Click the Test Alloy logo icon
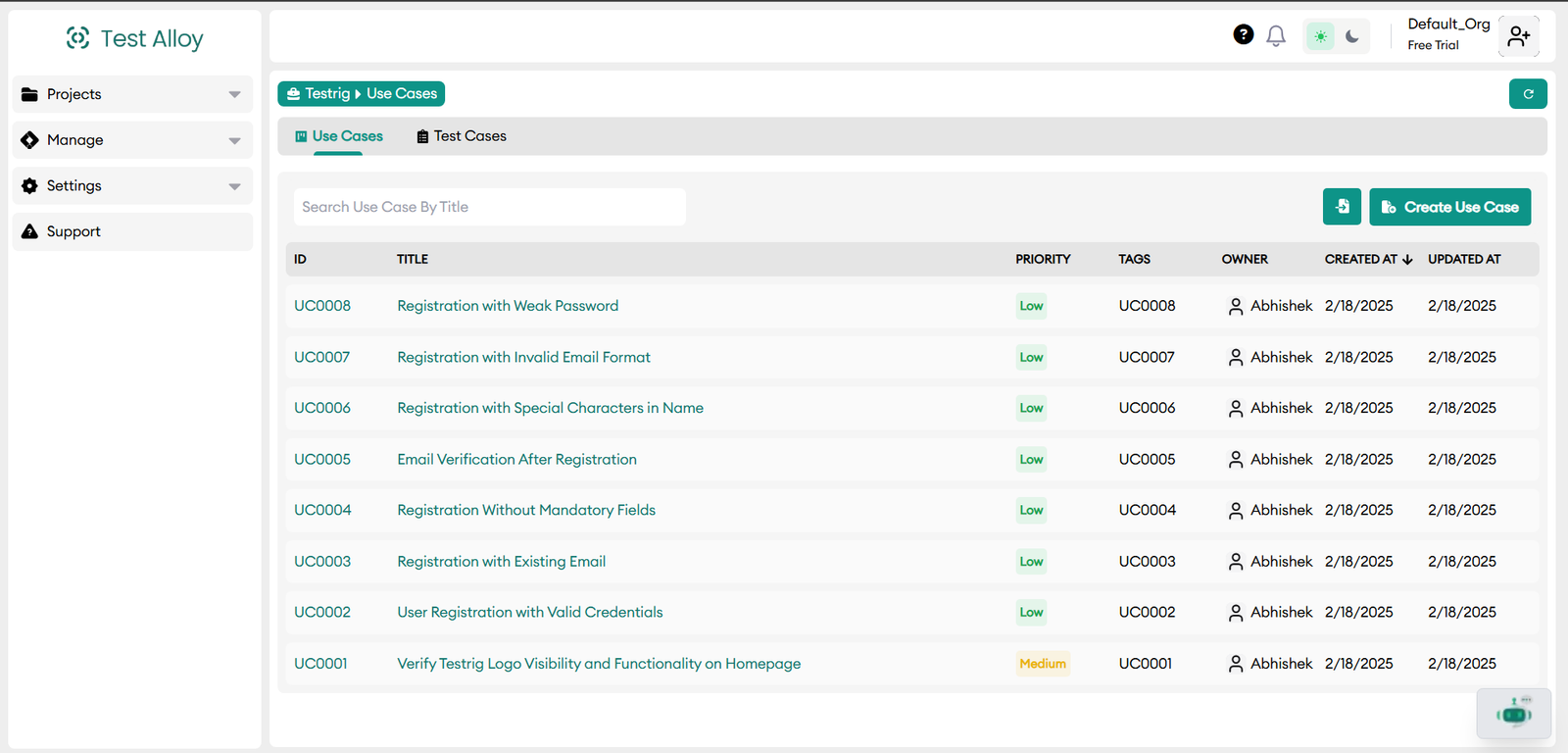 tap(77, 38)
